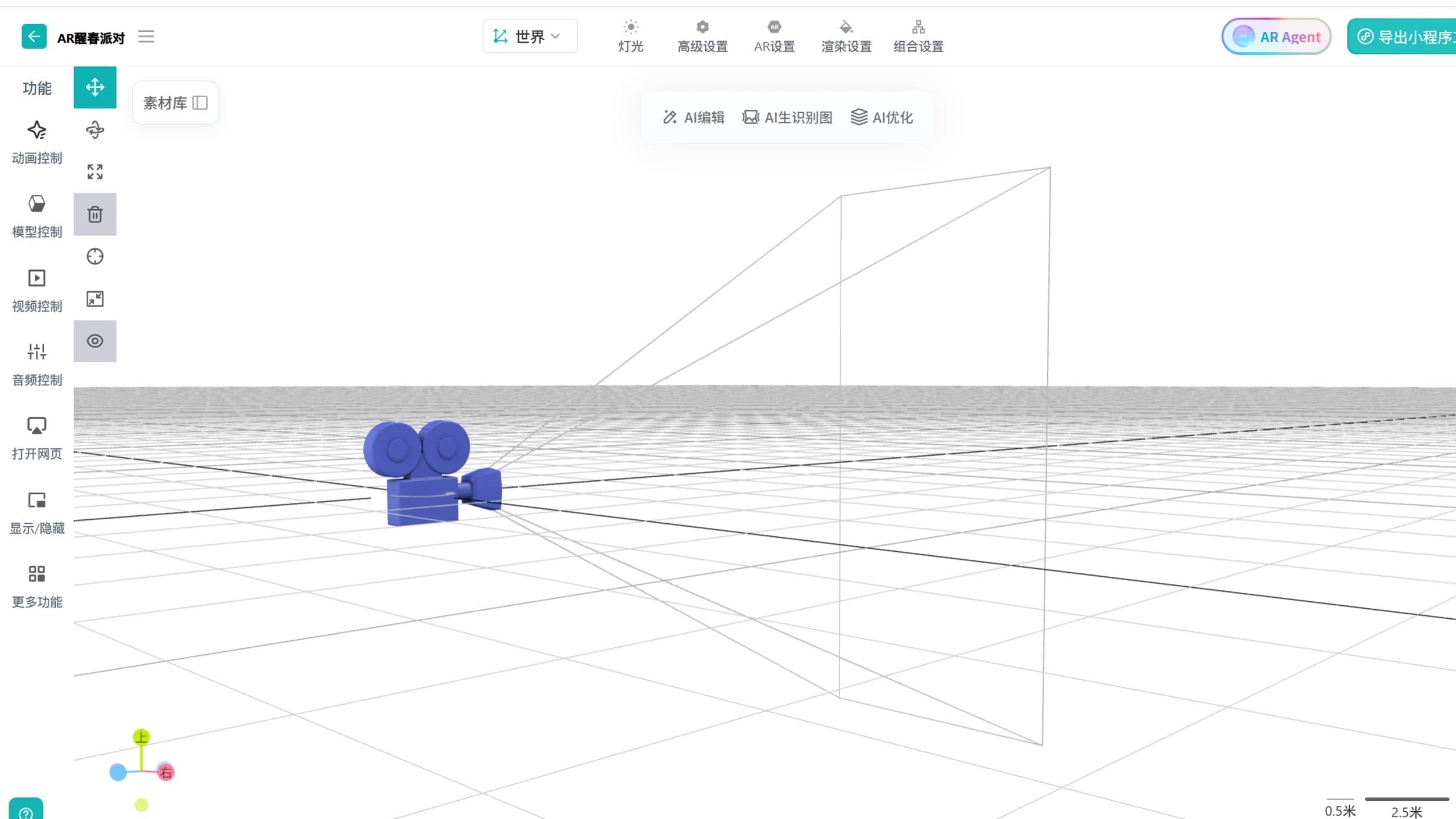
Task: Launch the AR Agent assistant
Action: click(1276, 37)
